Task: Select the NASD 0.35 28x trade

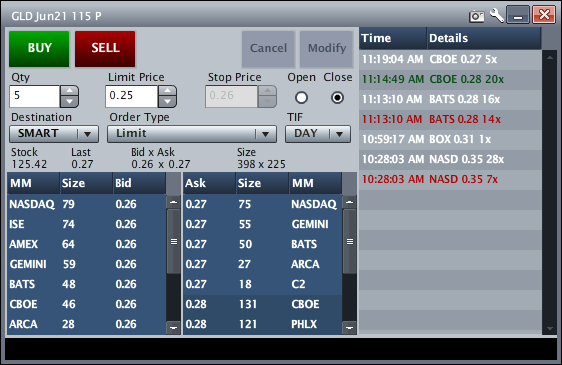Action: (x=450, y=160)
